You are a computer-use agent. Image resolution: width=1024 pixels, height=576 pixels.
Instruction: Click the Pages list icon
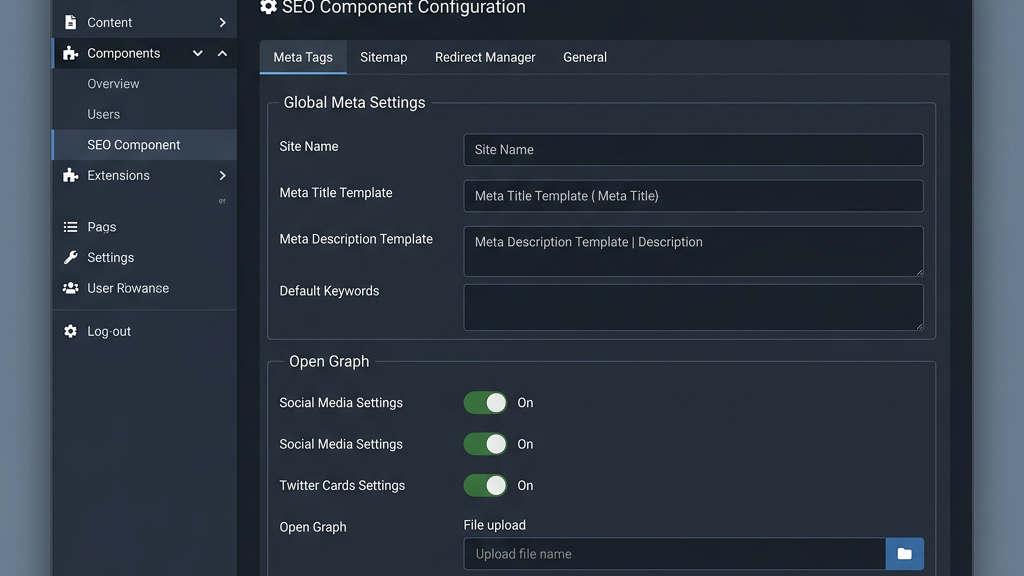pos(70,227)
